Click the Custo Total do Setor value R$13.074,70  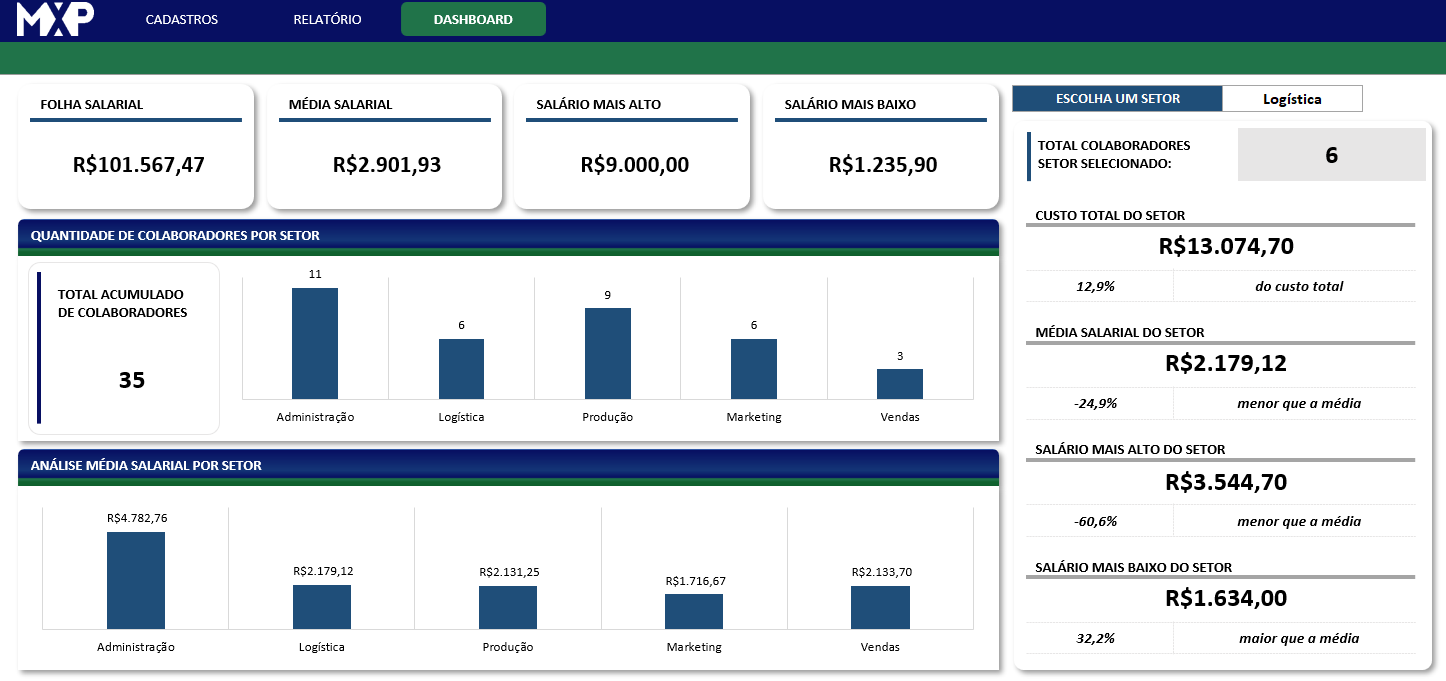point(1220,246)
